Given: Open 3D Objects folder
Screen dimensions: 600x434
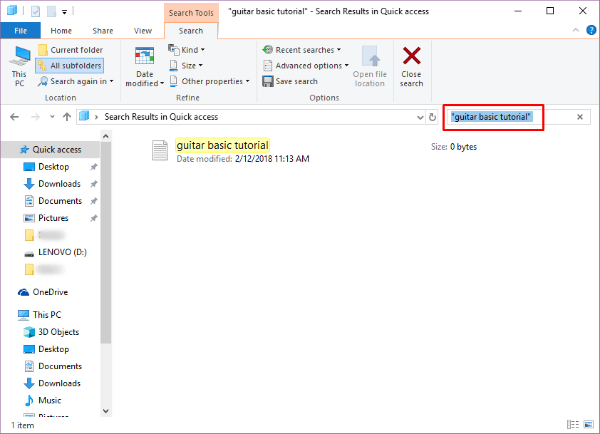Looking at the screenshot, I should coord(59,332).
